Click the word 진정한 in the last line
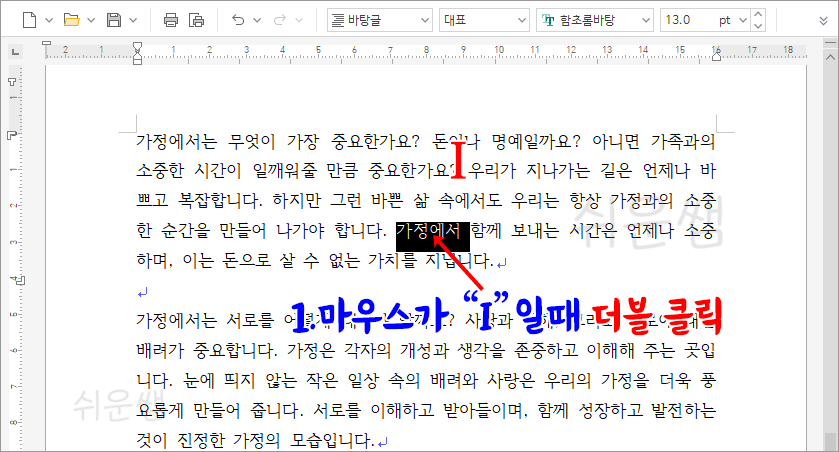This screenshot has width=839, height=452. pos(201,441)
